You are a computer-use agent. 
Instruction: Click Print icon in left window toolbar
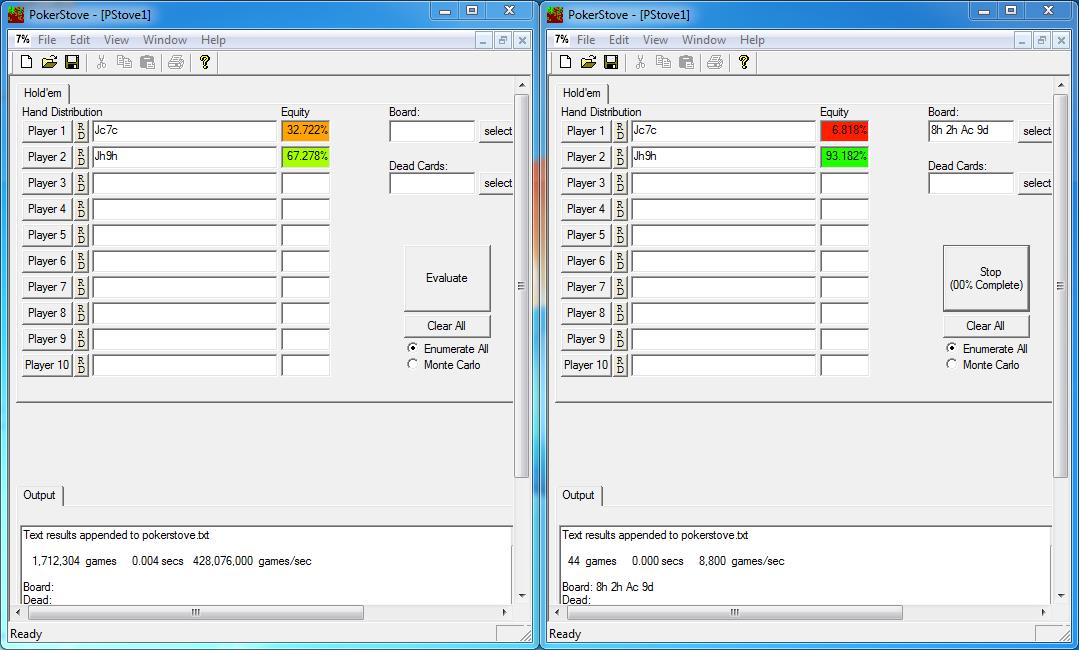tap(176, 62)
